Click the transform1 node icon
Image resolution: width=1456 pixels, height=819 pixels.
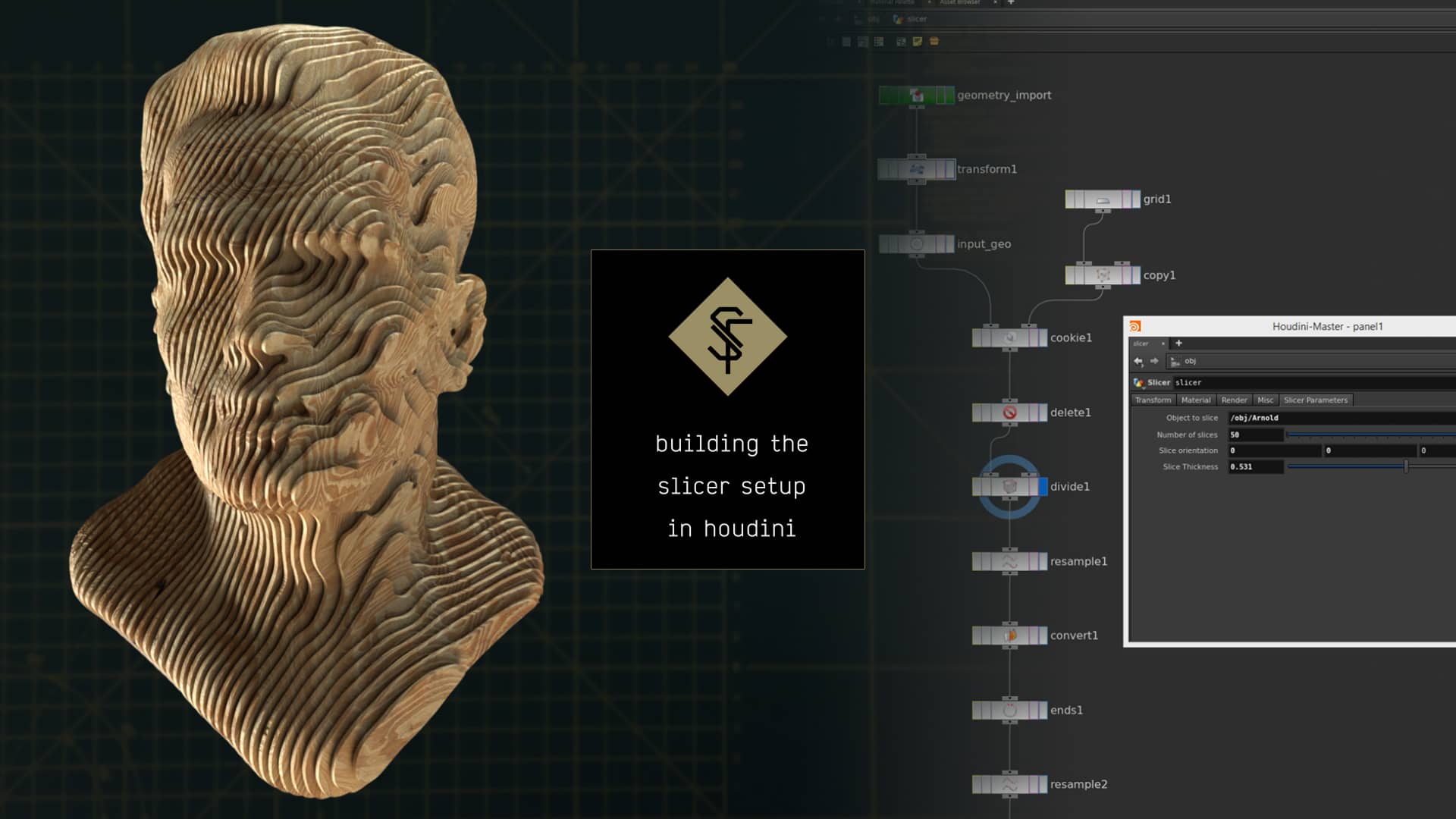[916, 168]
